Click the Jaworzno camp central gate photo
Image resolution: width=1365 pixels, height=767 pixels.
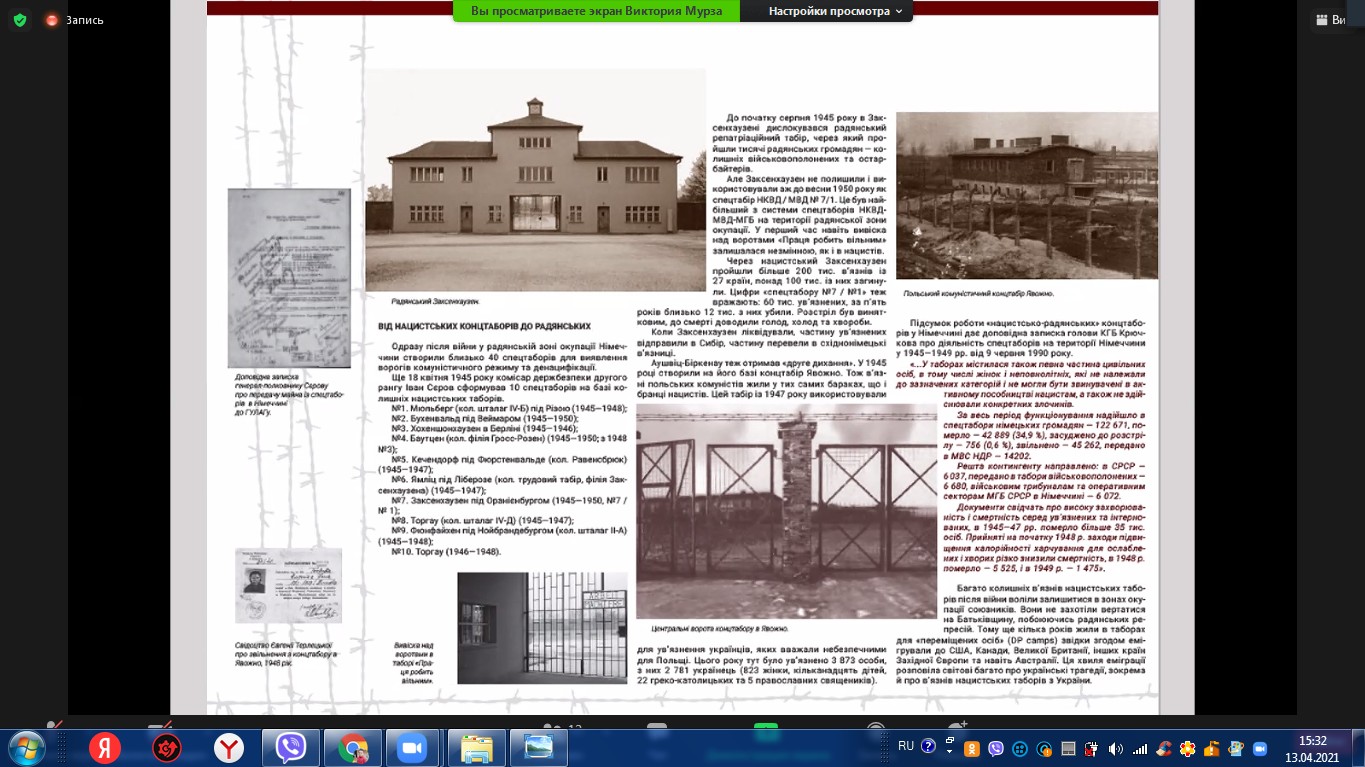[x=786, y=511]
